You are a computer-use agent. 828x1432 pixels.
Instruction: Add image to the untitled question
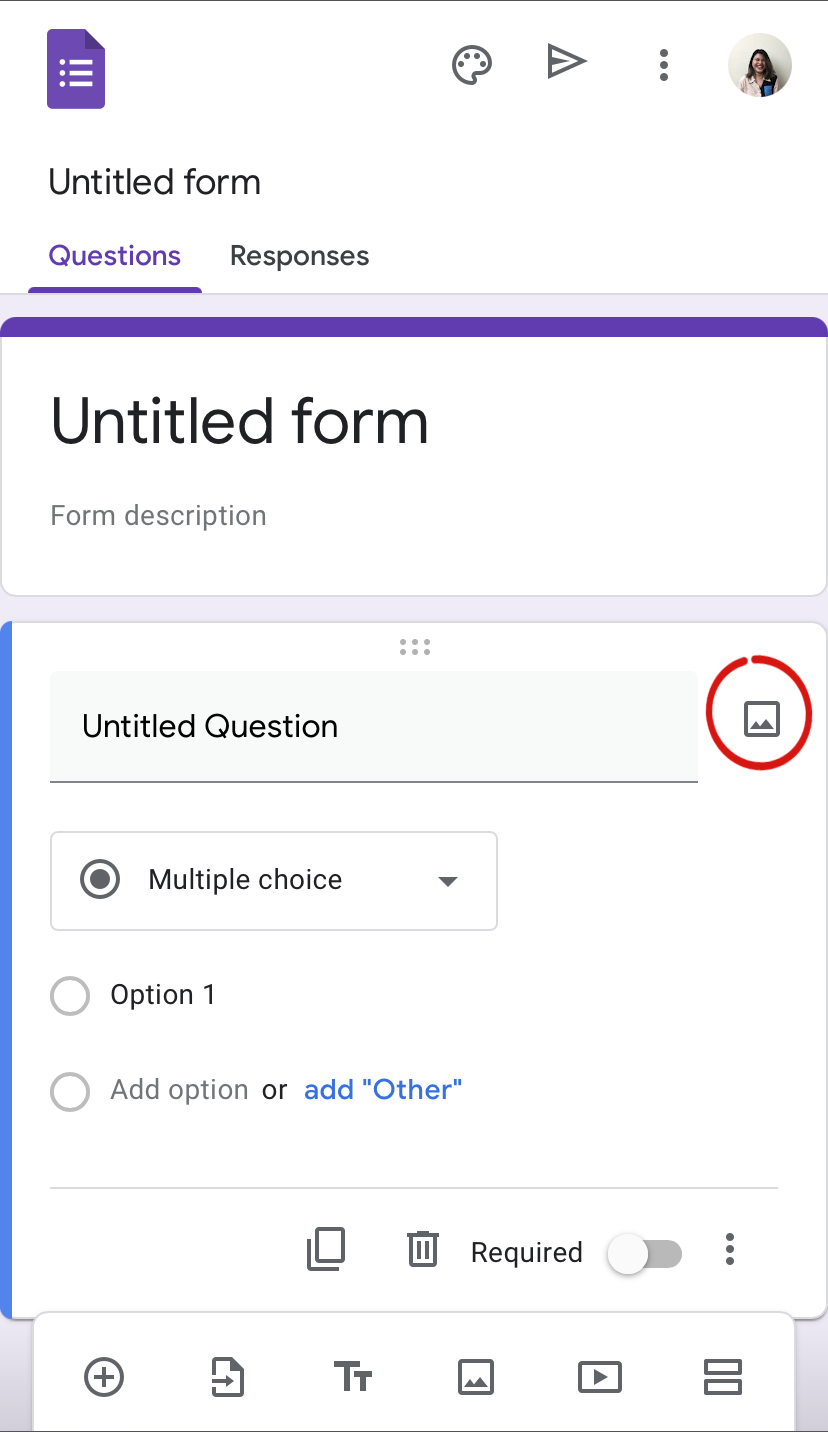pyautogui.click(x=761, y=718)
